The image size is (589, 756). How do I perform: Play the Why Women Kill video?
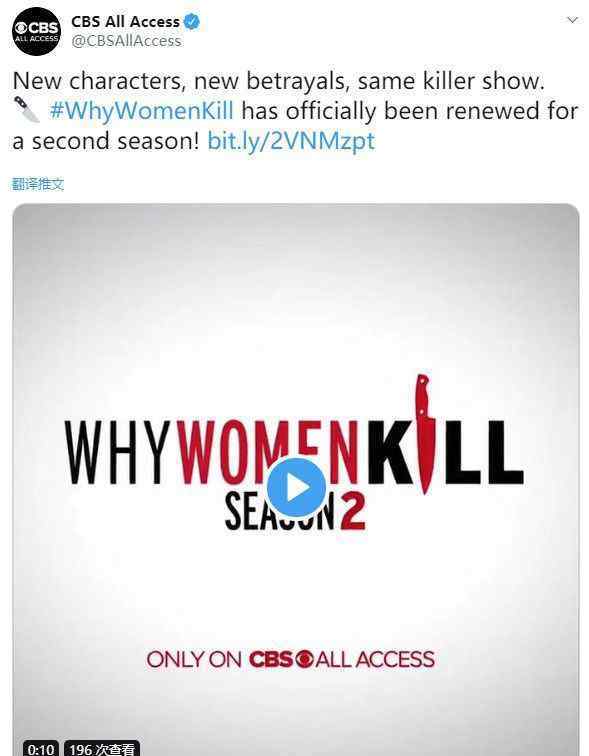pos(296,487)
